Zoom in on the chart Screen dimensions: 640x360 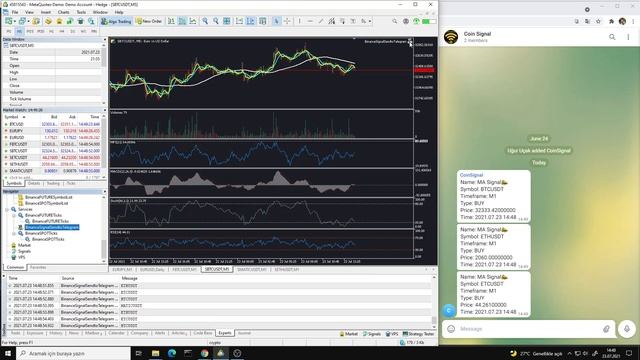pyautogui.click(x=205, y=21)
